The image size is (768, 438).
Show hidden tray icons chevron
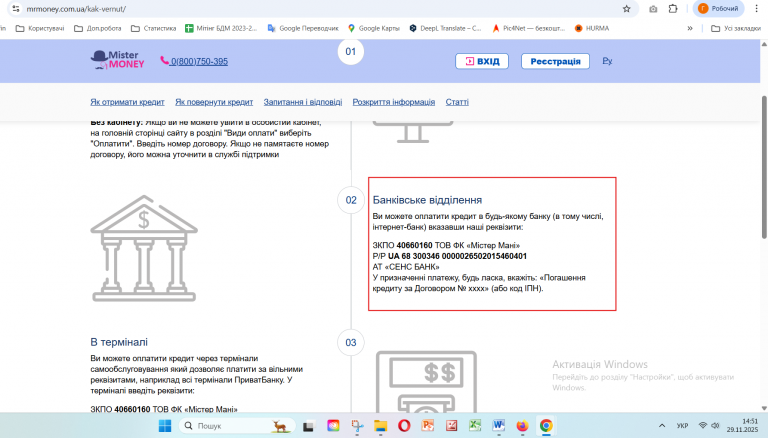662,426
